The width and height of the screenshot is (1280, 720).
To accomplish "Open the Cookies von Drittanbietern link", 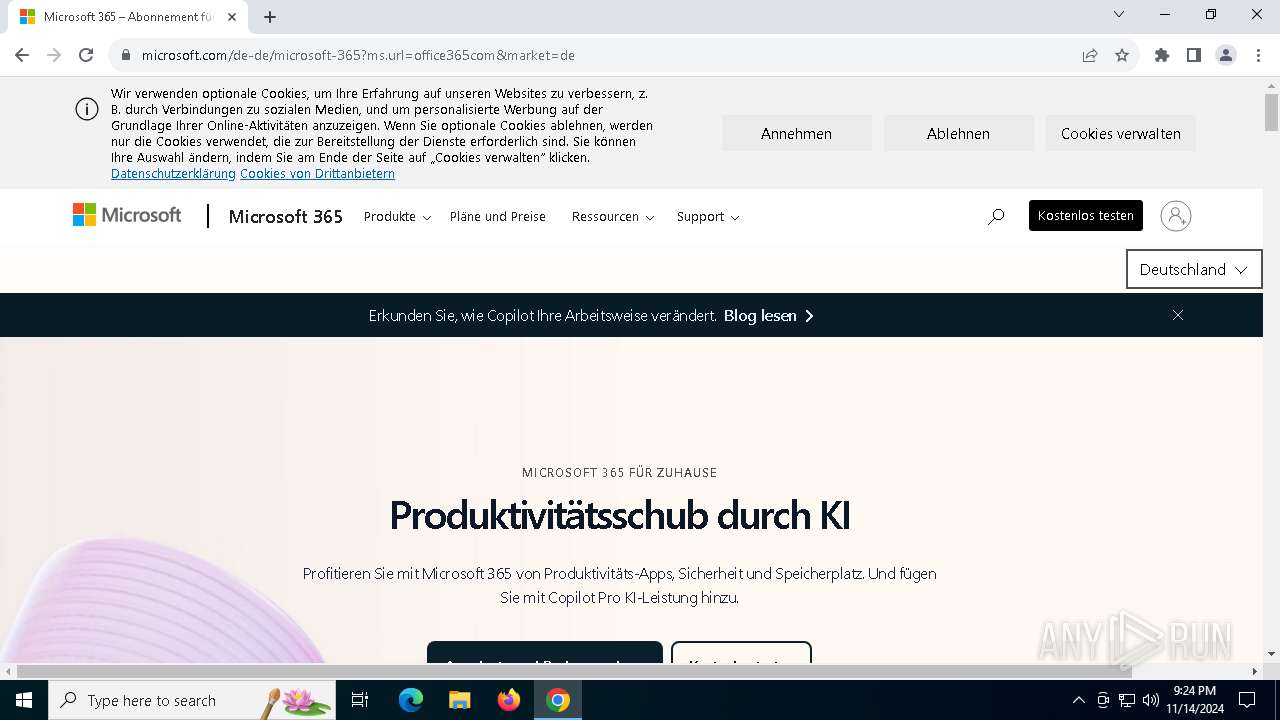I will click(317, 173).
